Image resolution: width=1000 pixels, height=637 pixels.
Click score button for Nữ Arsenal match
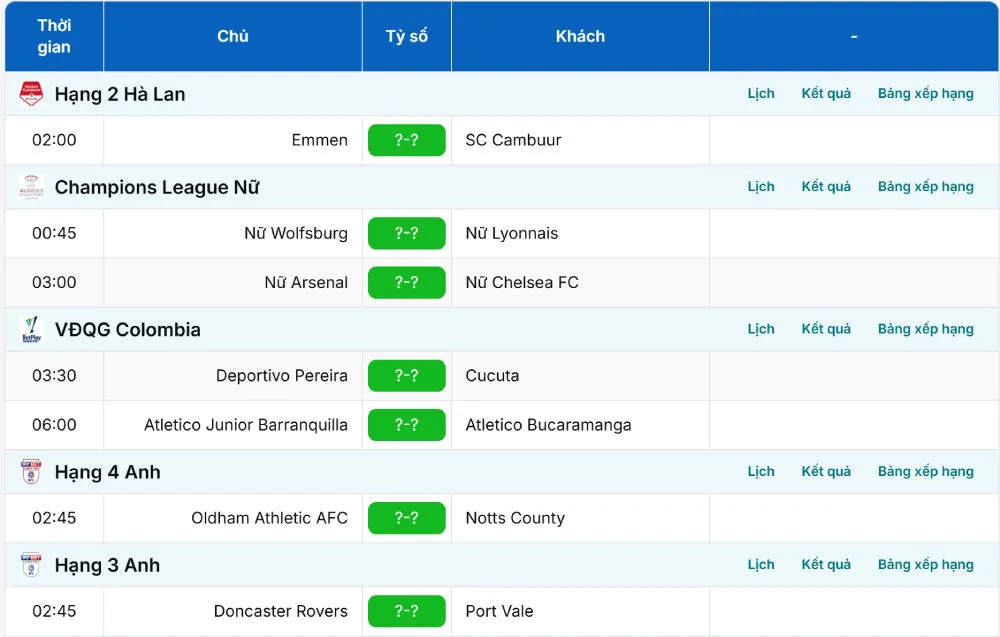coord(406,282)
